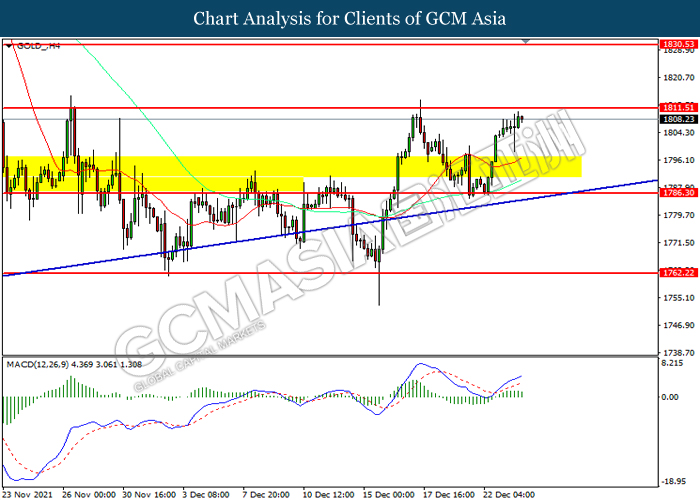Click the MACD -18.95 scale value
Viewport: 700px width, 500px height.
coord(674,481)
